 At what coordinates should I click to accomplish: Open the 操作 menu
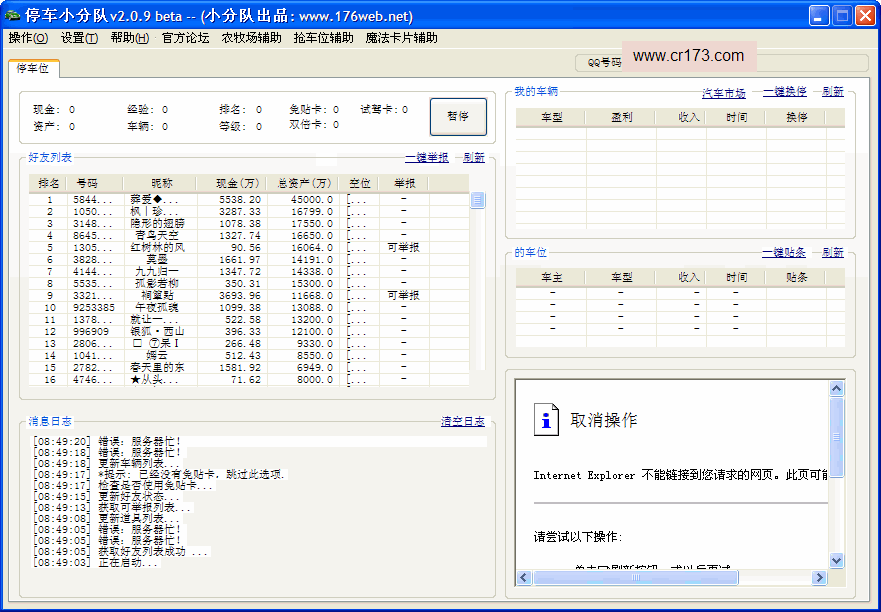click(28, 38)
